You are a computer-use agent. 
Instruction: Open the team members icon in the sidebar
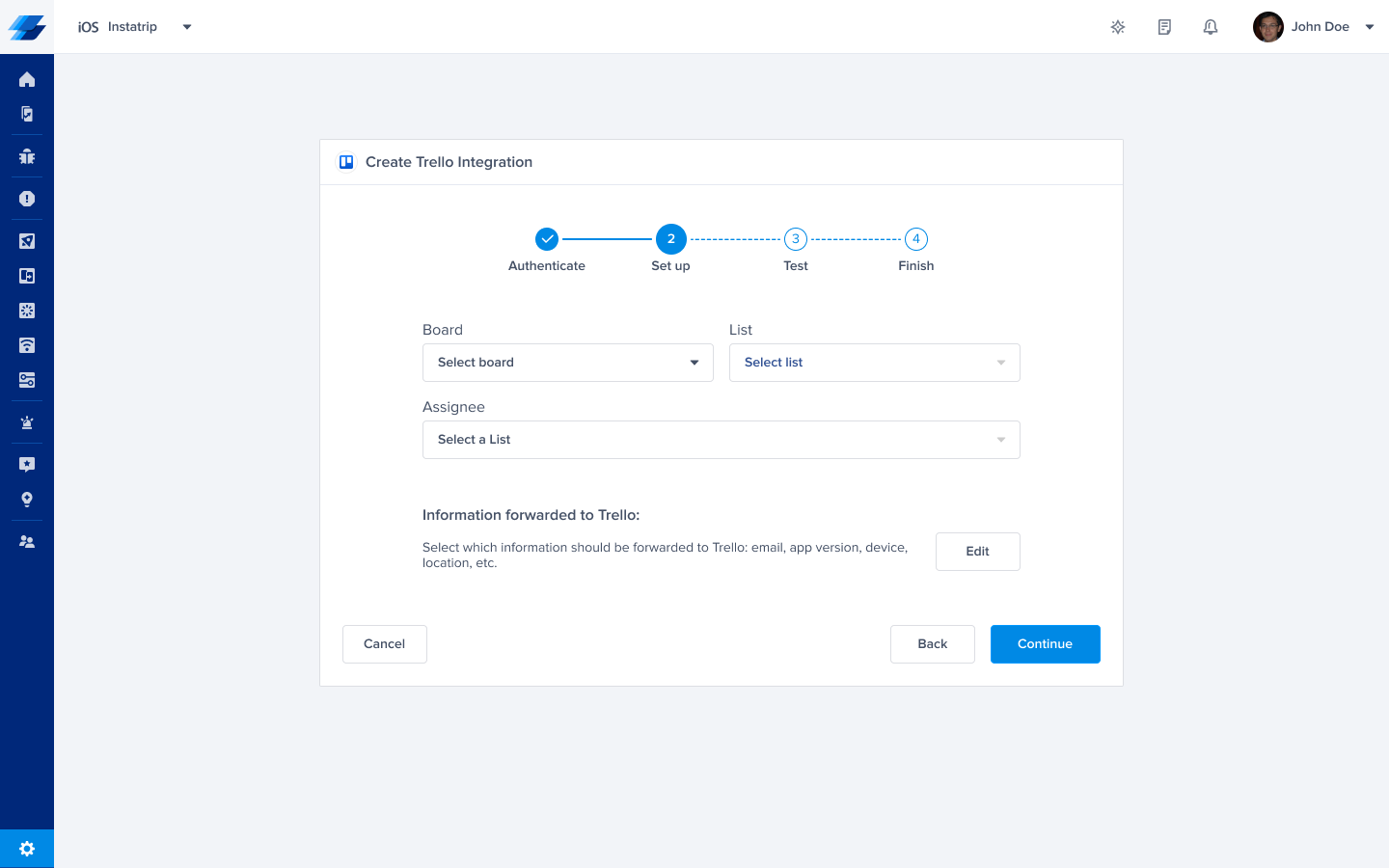click(27, 542)
